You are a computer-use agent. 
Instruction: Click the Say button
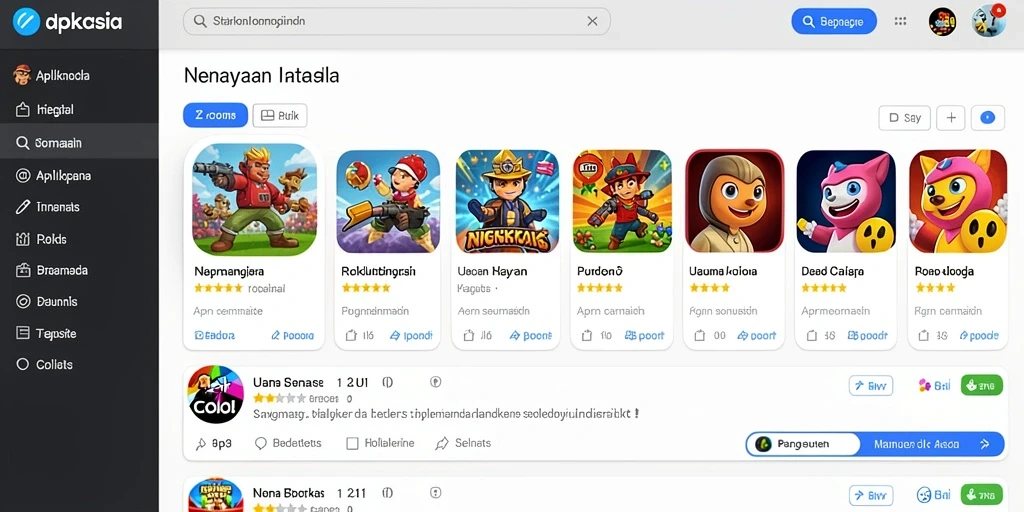pos(904,118)
